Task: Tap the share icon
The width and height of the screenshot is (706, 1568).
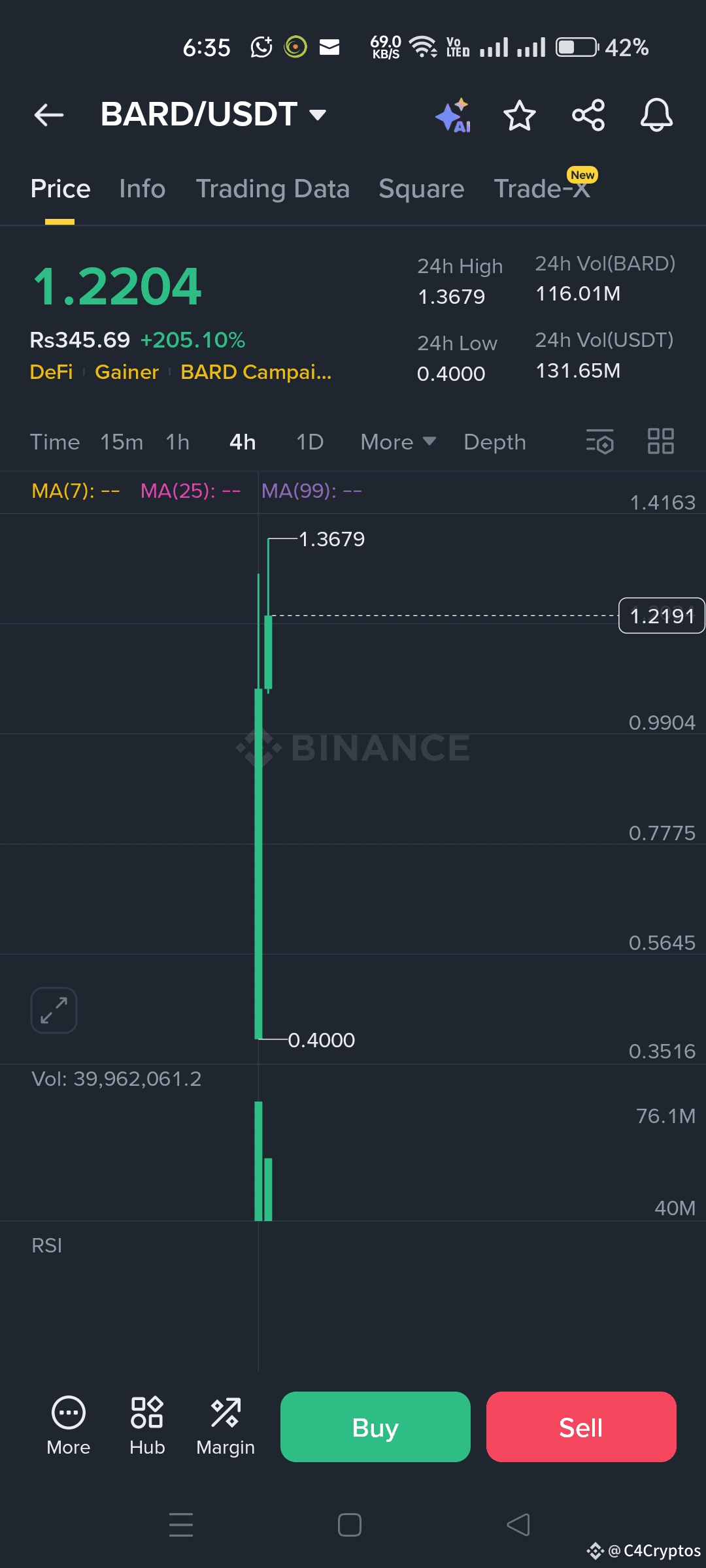Action: (588, 116)
